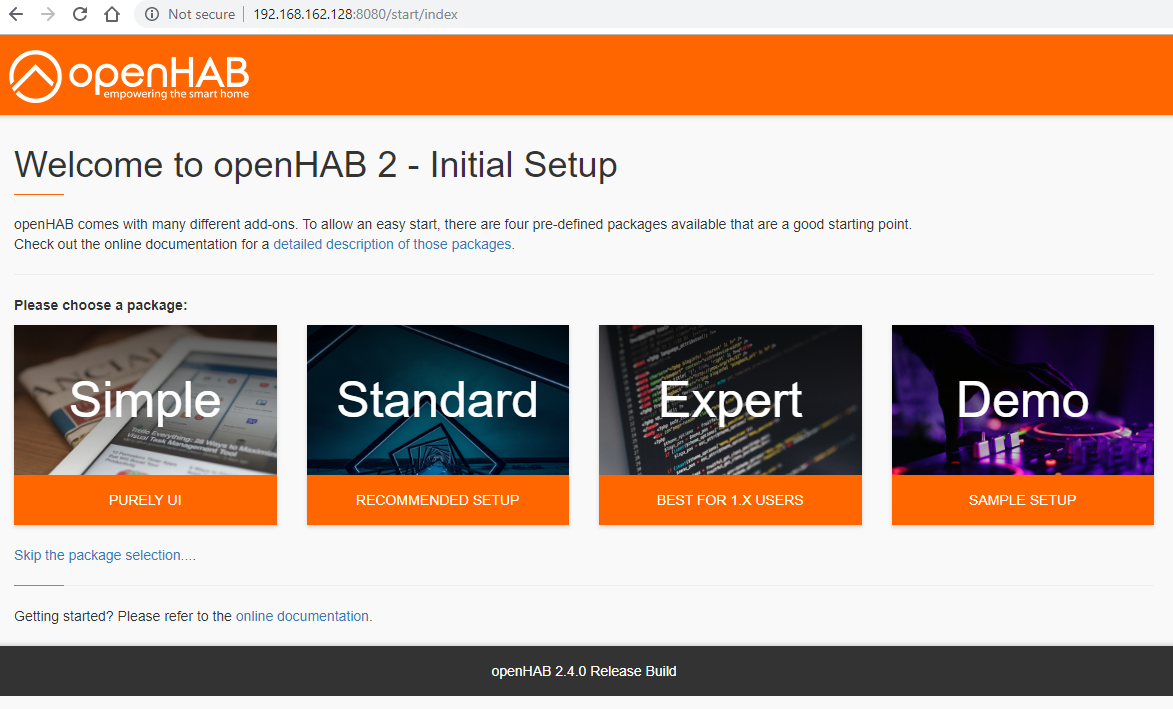Open the browser home page icon

point(112,14)
